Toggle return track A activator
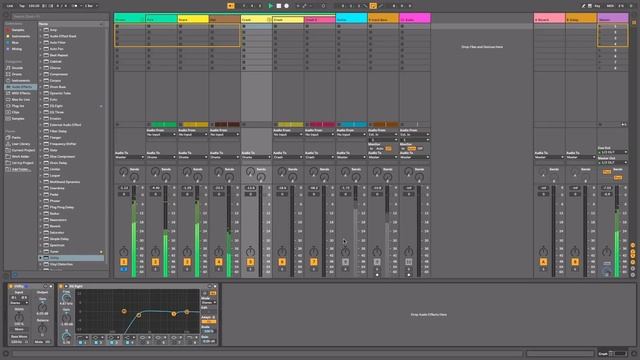640x360 pixels. (x=543, y=262)
